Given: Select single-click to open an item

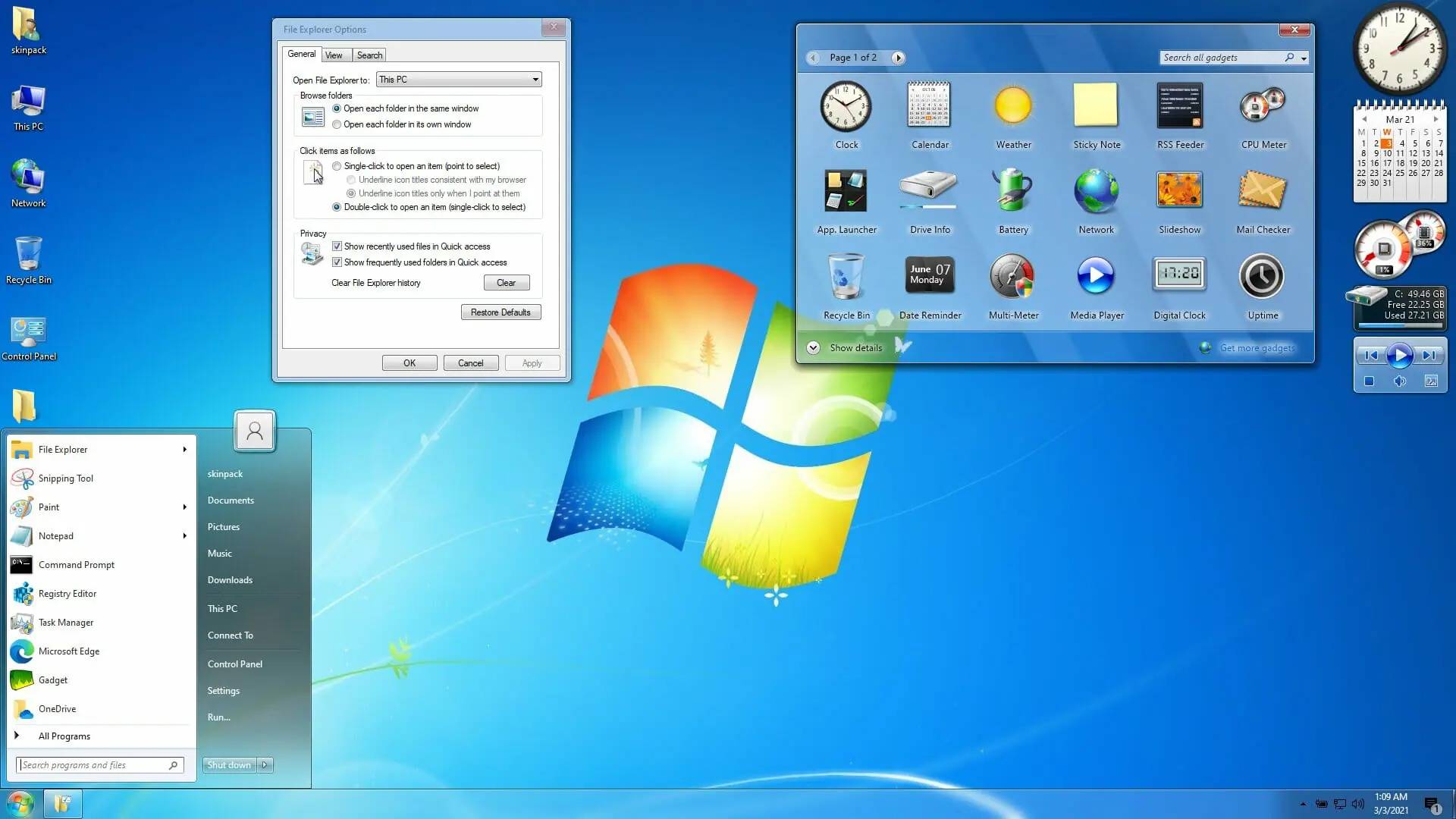Looking at the screenshot, I should tap(337, 166).
